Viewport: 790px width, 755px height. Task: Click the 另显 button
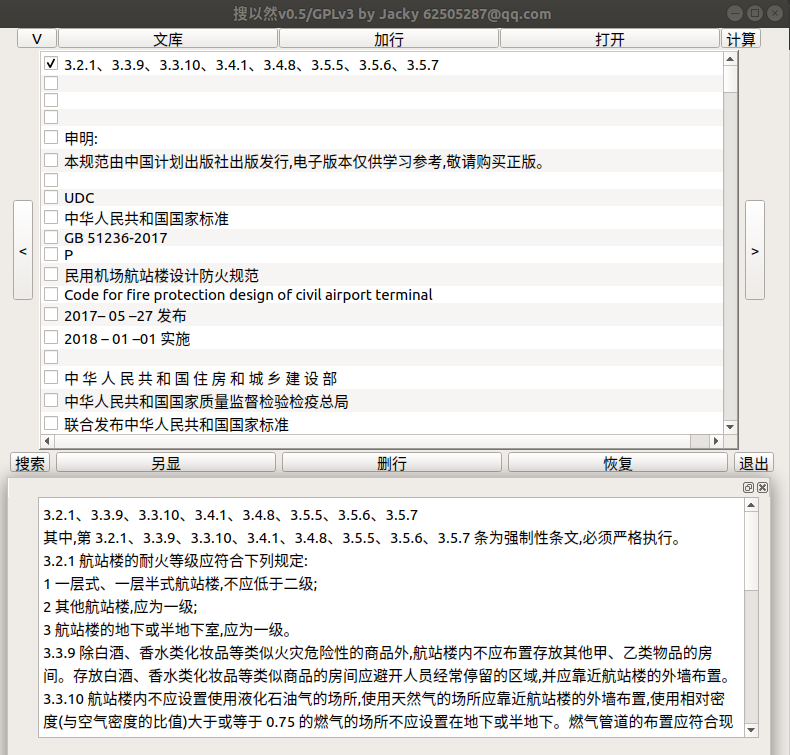(166, 463)
